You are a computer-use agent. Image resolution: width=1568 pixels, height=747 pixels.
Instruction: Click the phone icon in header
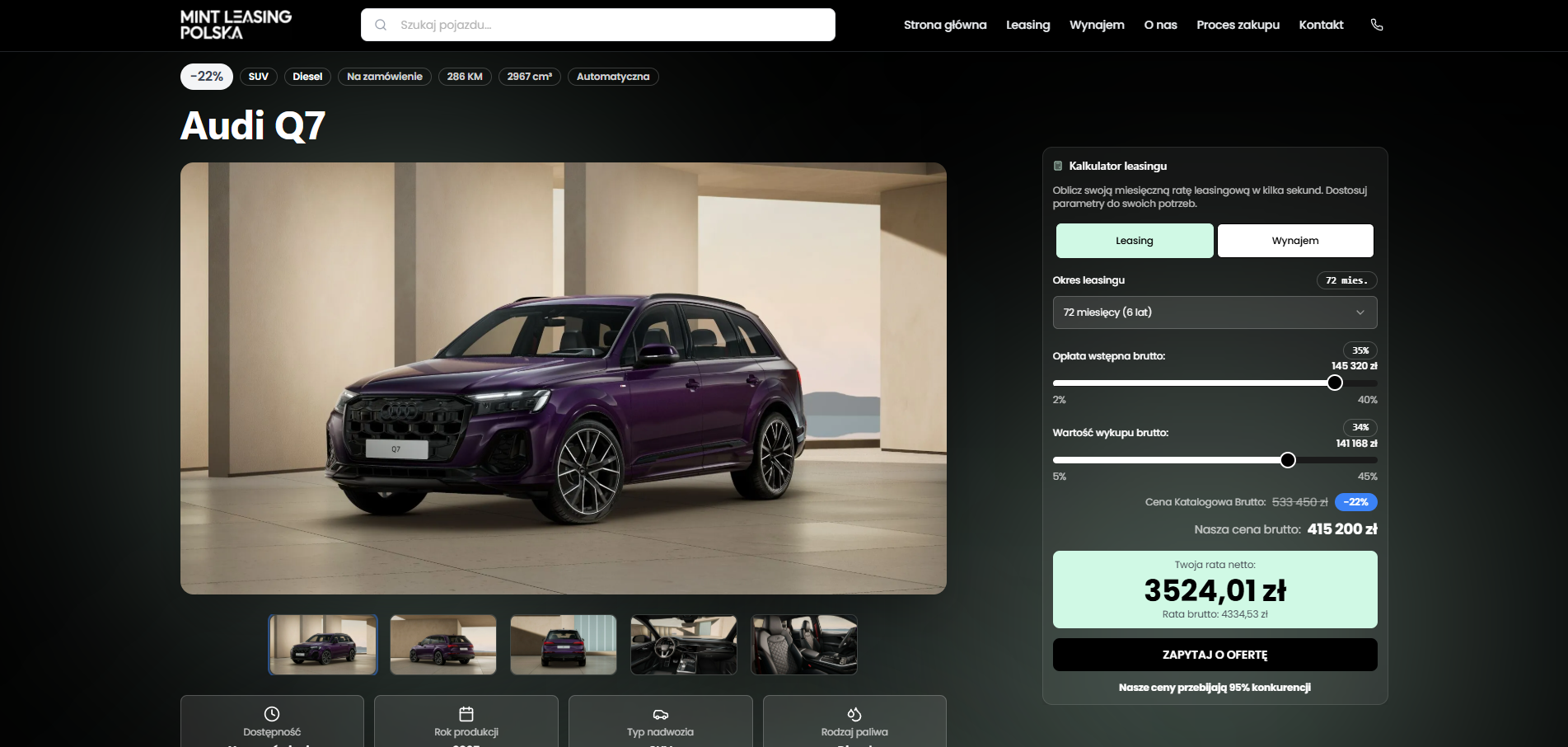[1377, 25]
